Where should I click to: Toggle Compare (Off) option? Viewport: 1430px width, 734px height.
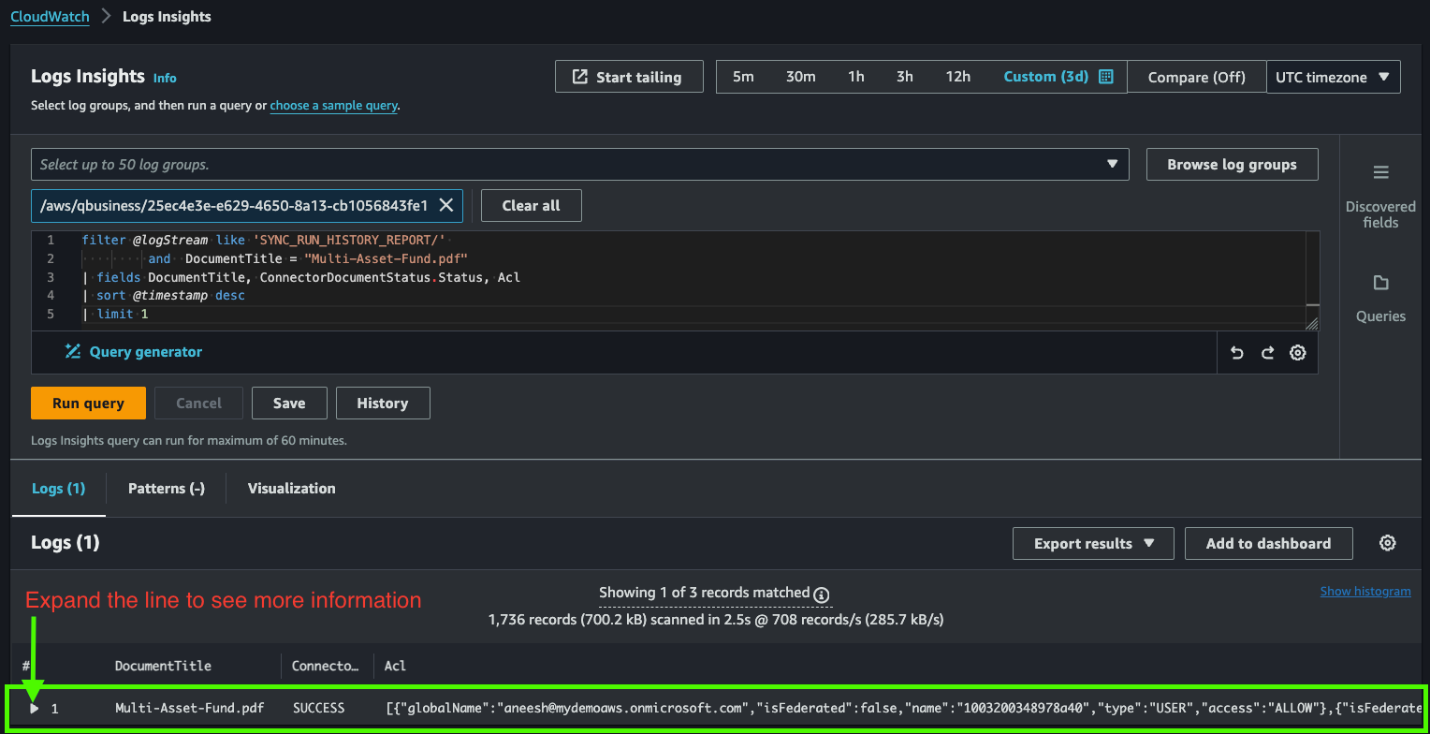coord(1196,77)
